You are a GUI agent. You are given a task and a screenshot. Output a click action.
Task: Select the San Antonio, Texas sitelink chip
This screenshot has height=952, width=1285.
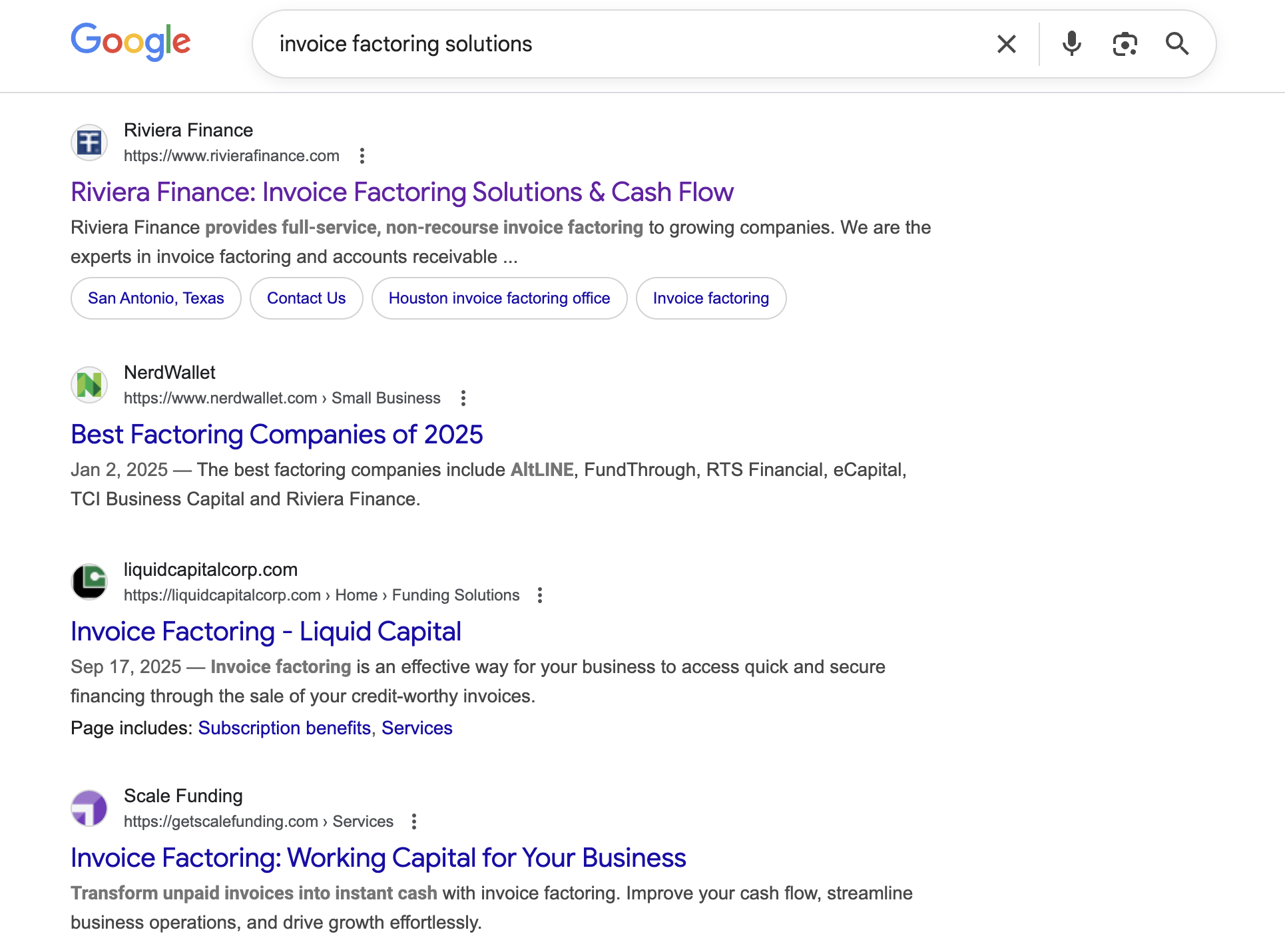click(156, 298)
